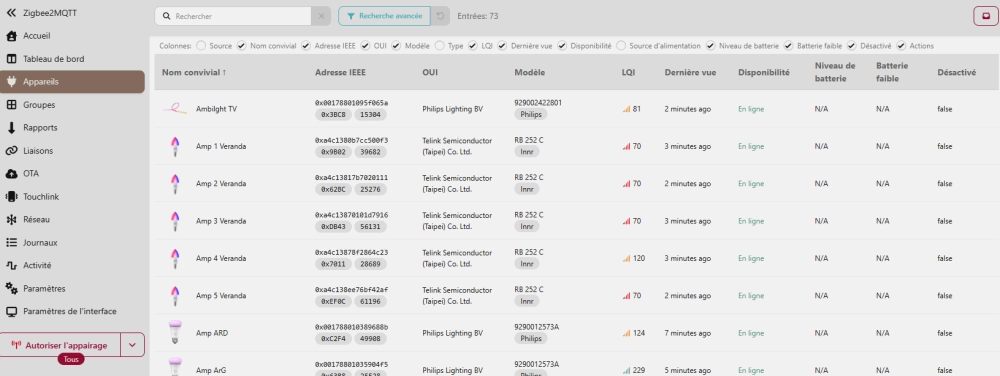Open Amp 3 Veranda device
The height and width of the screenshot is (376, 1000).
pos(221,221)
